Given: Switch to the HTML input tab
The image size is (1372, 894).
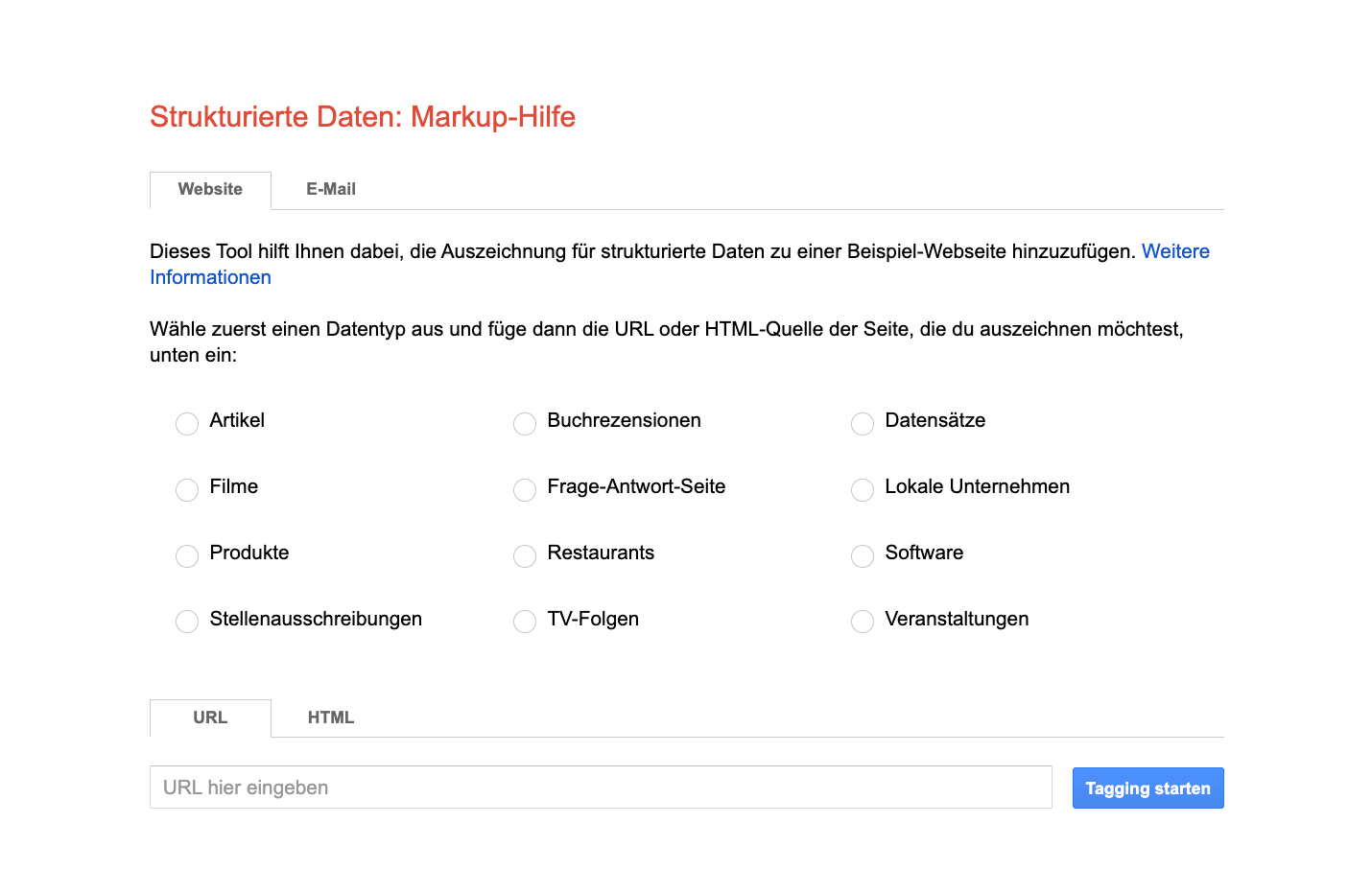Looking at the screenshot, I should [330, 718].
